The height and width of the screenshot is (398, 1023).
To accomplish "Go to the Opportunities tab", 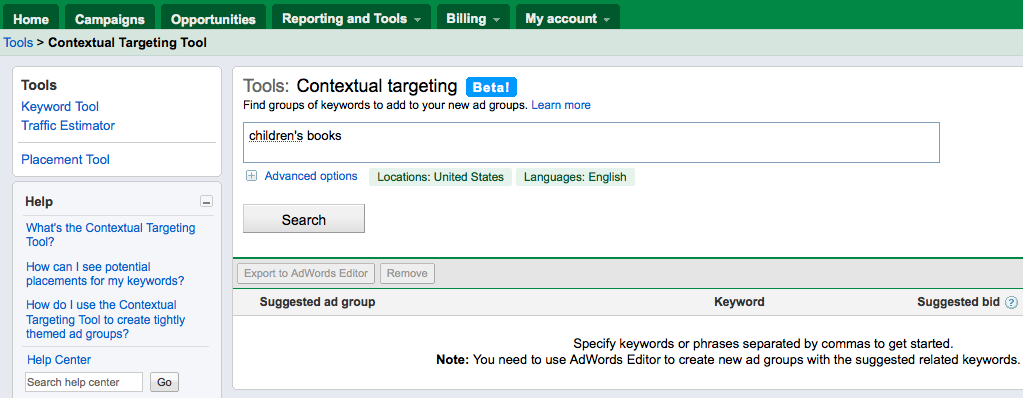I will pos(213,18).
